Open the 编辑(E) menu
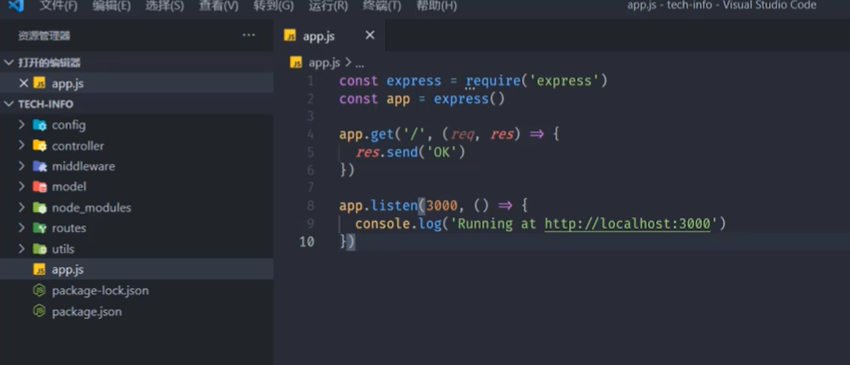This screenshot has height=365, width=850. tap(111, 6)
